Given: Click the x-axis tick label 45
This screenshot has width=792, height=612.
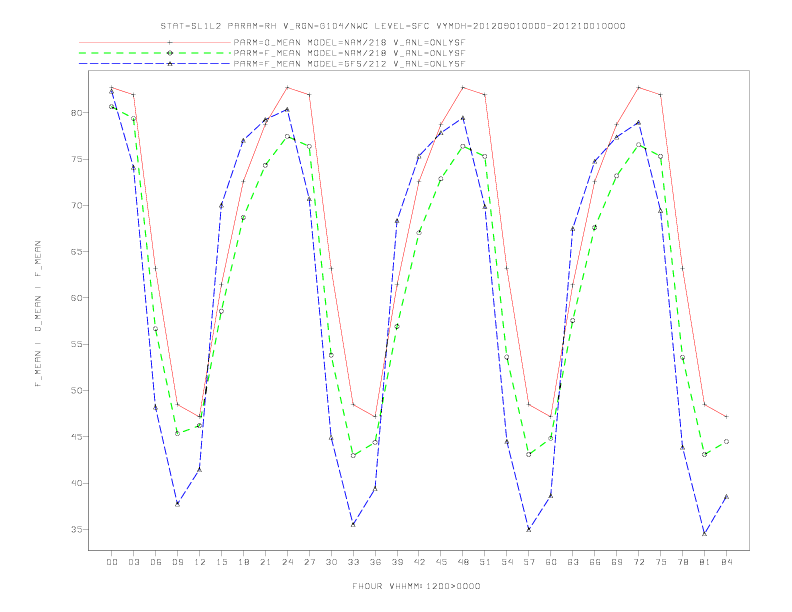Looking at the screenshot, I should point(441,562).
